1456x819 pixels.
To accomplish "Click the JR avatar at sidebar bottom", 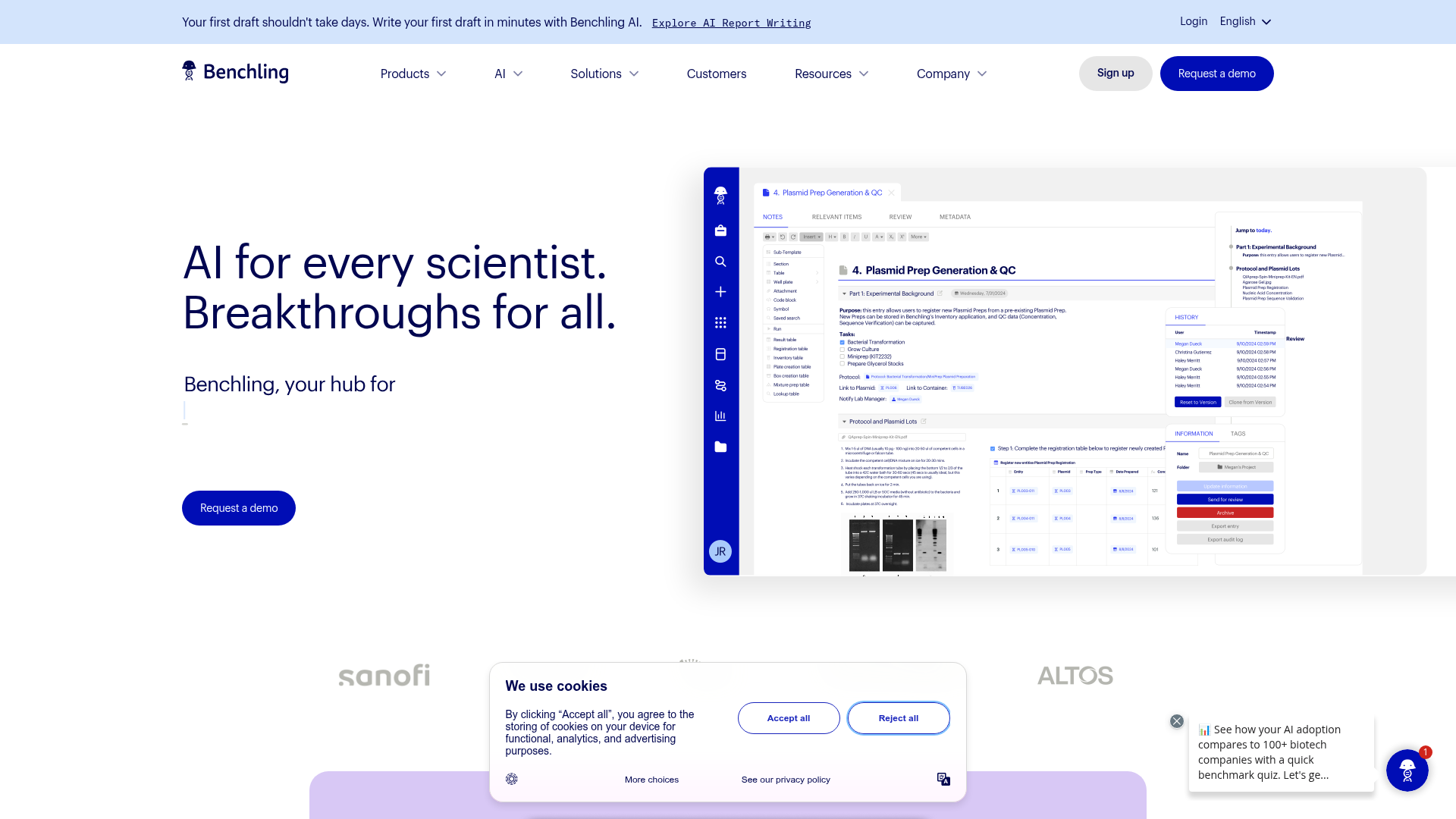I will pyautogui.click(x=720, y=551).
